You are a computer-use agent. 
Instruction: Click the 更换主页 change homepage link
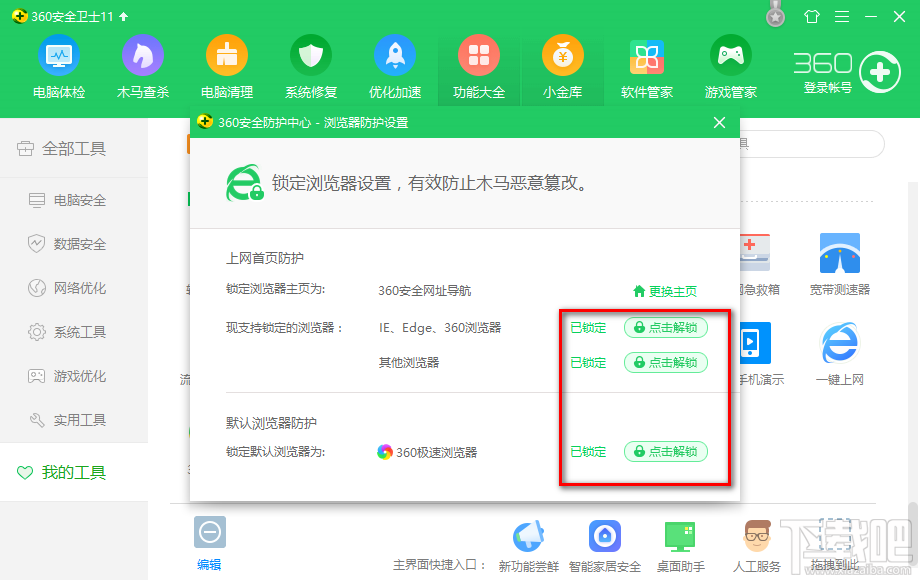668,289
